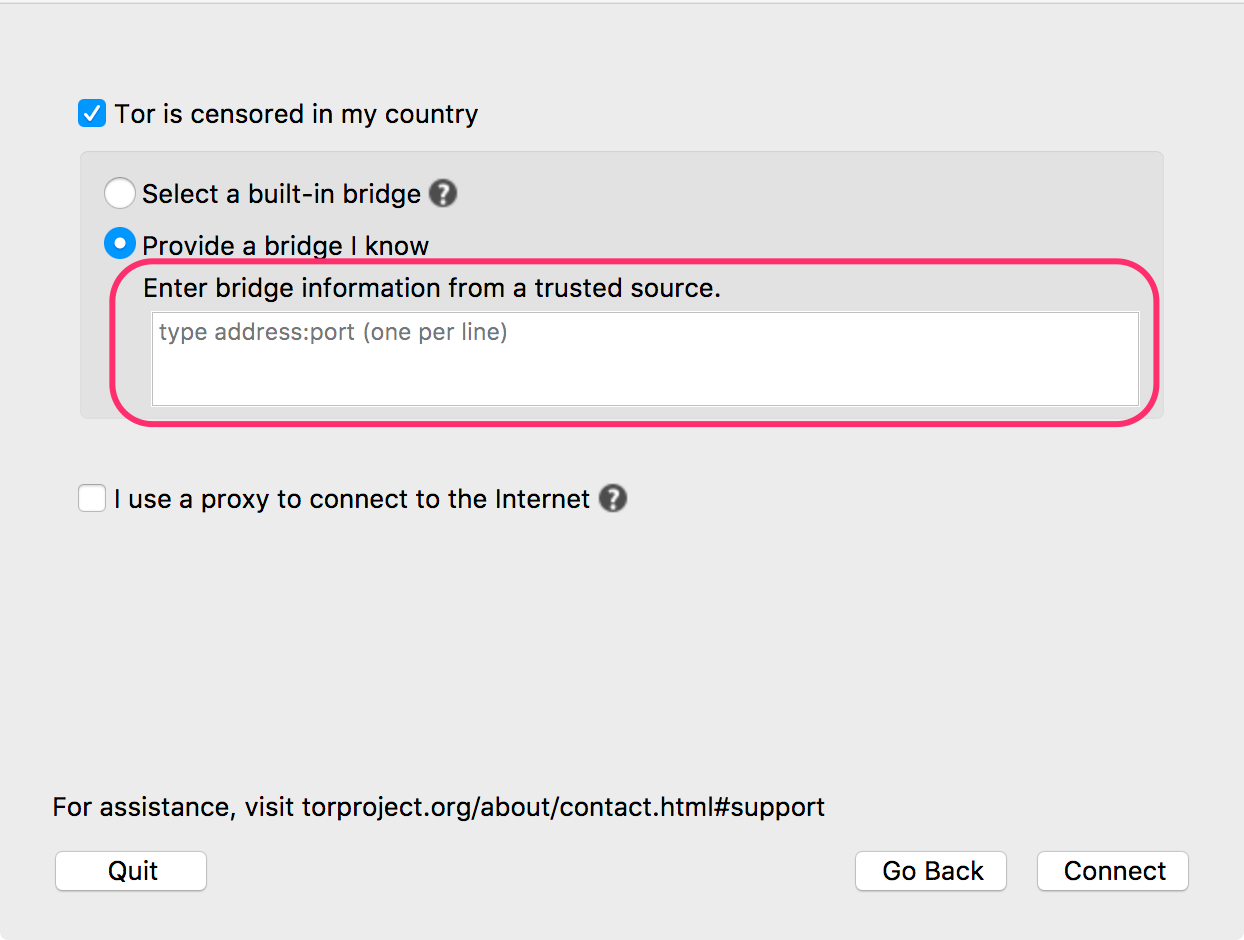Click the 'For assistance, visit' text
The height and width of the screenshot is (940, 1244).
[173, 807]
